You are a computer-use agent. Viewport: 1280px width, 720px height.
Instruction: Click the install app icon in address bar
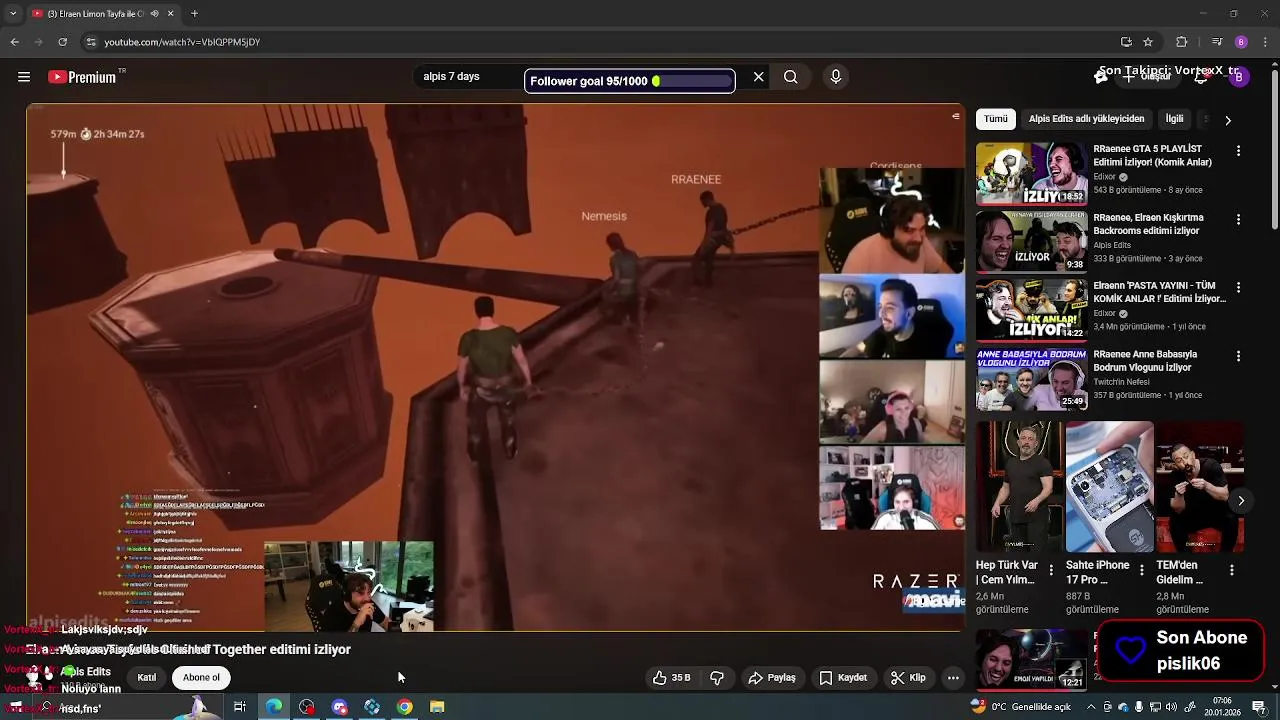click(1126, 42)
